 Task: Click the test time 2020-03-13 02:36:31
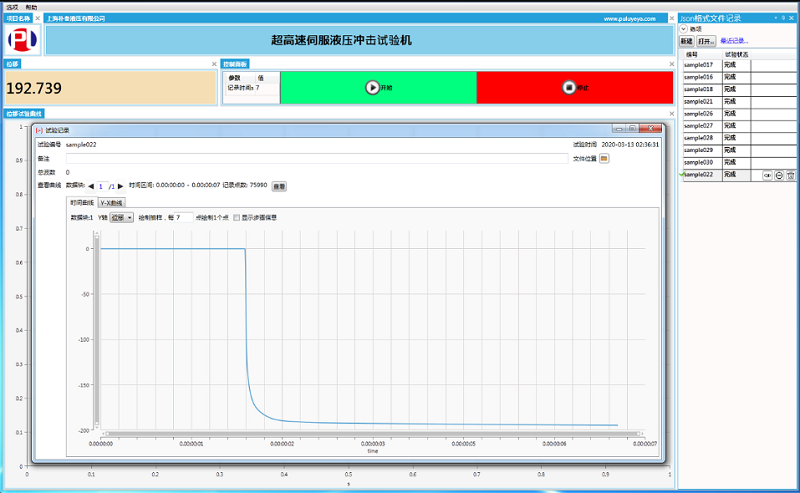point(630,144)
